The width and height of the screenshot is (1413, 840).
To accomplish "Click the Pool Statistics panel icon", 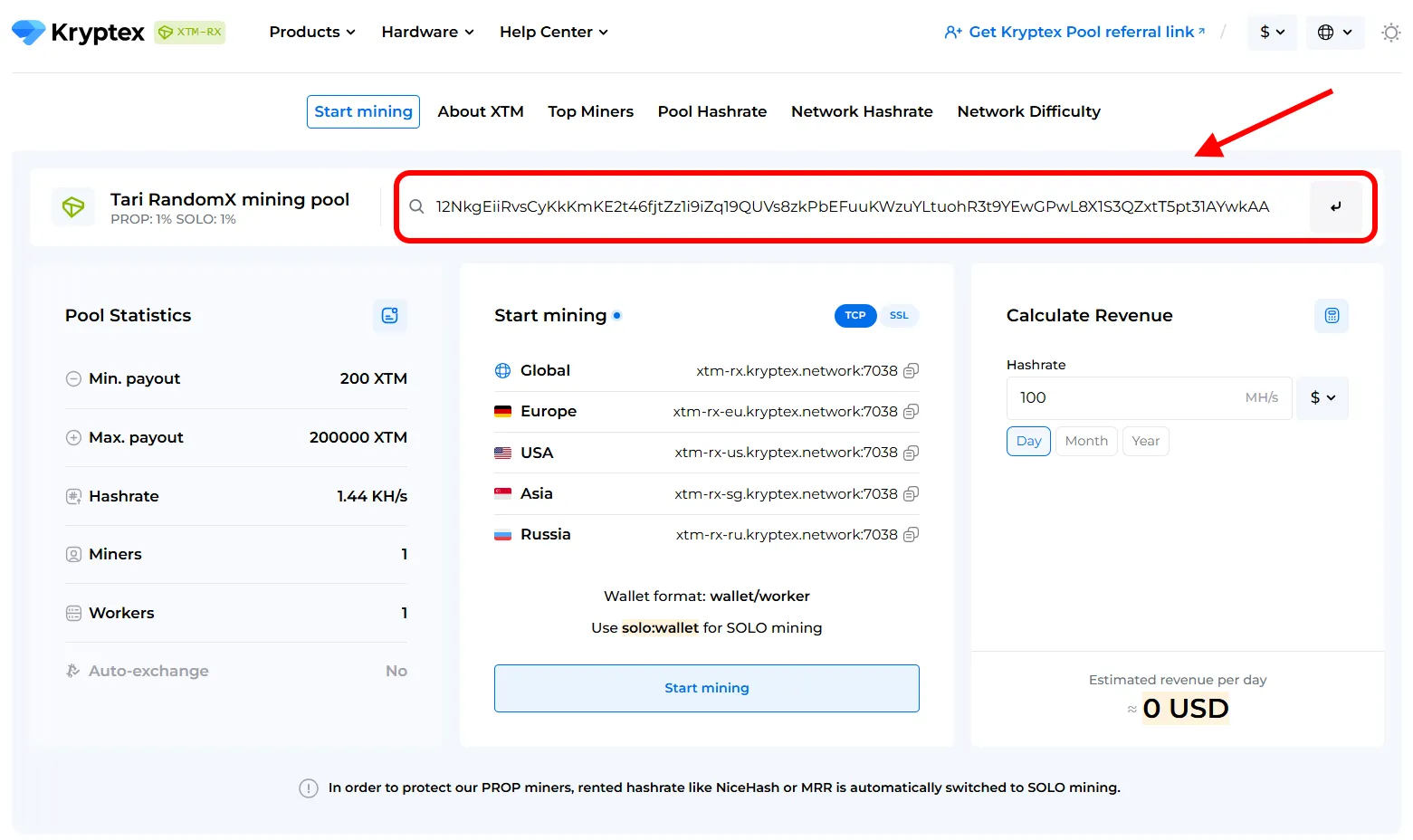I will (390, 315).
